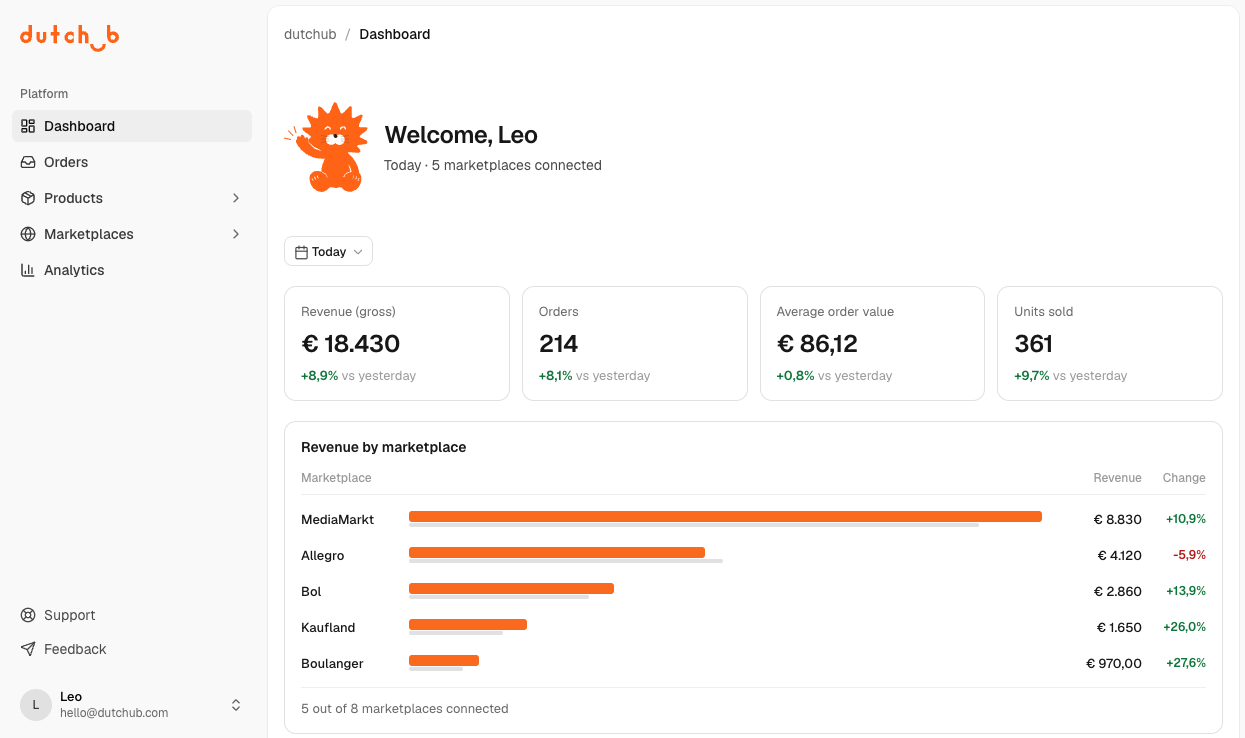Screen dimensions: 1245x738
Task: Click the Bol marketplace name
Action: pyautogui.click(x=311, y=592)
